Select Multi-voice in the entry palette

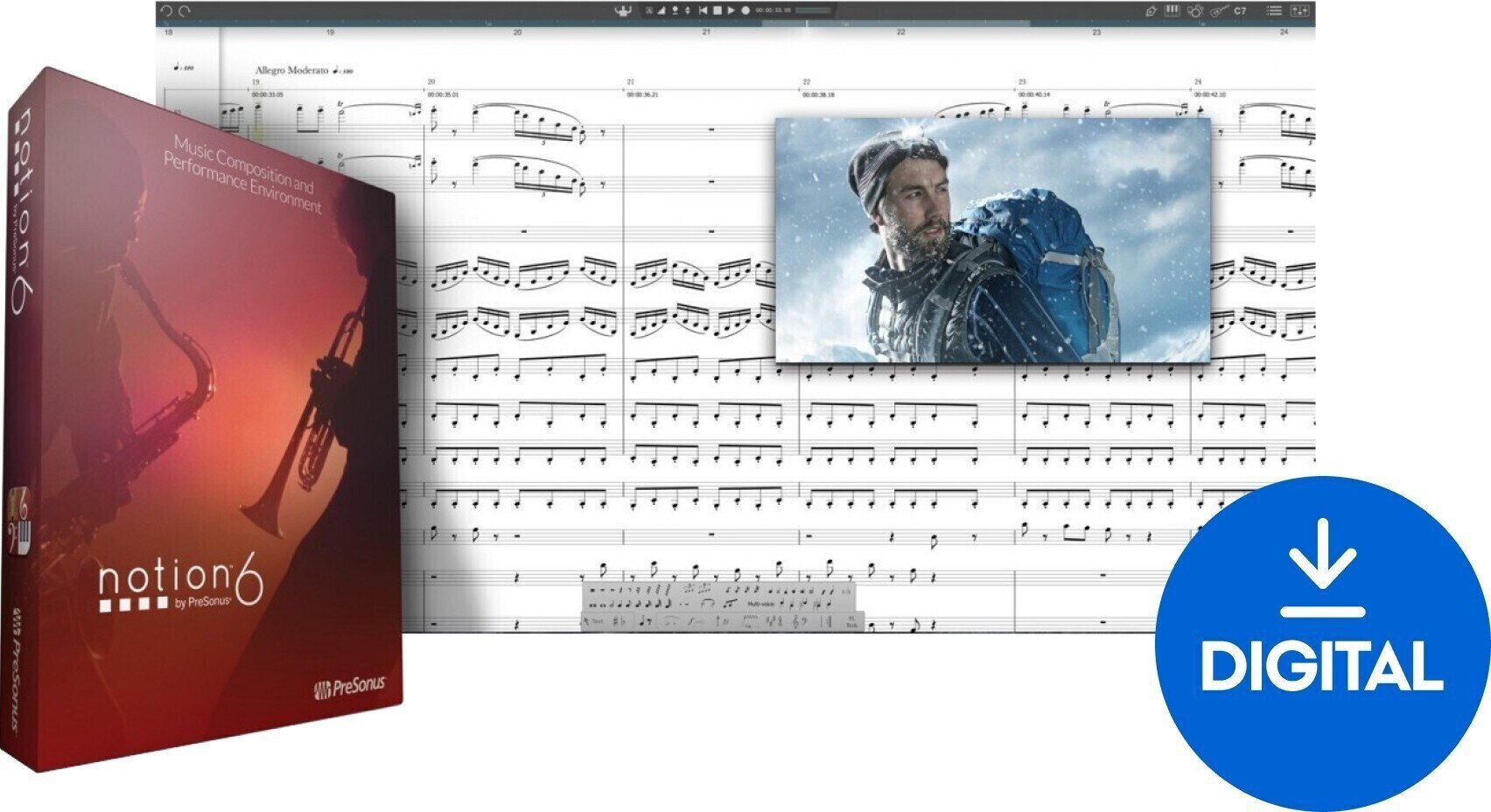coord(759,604)
